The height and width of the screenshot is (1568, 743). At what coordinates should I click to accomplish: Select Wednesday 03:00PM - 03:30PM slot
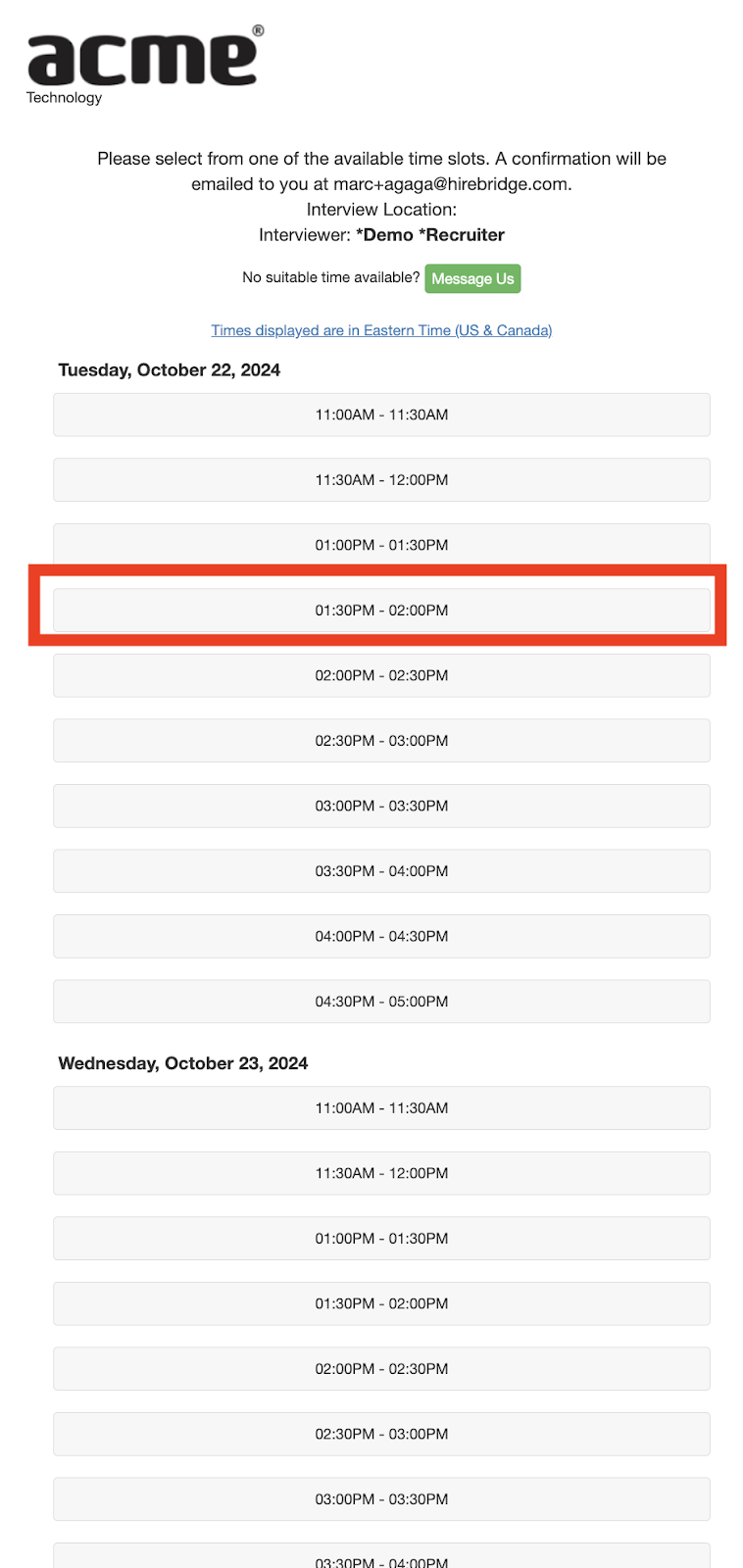click(381, 1499)
